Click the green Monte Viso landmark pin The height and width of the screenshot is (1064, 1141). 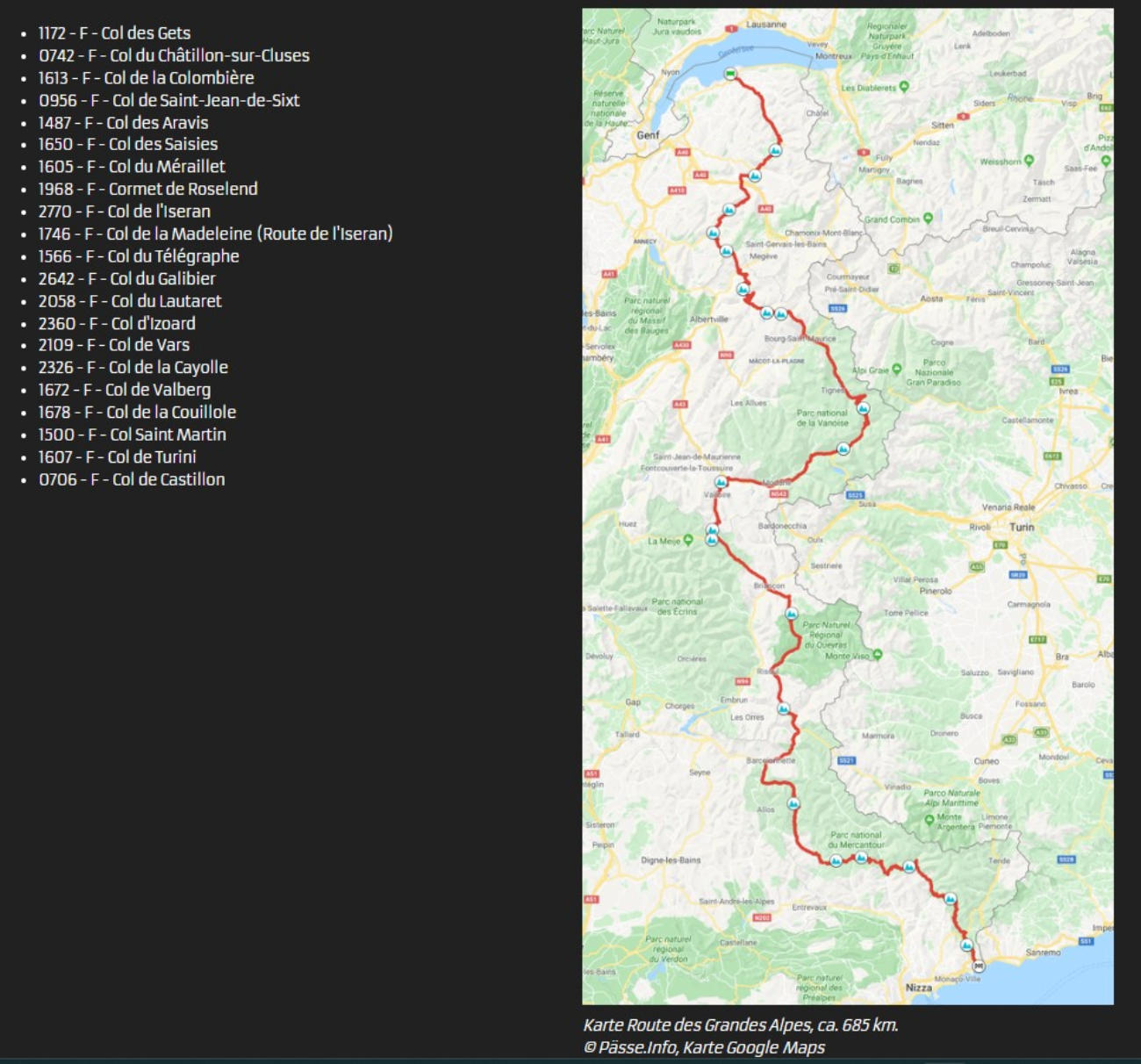(878, 655)
